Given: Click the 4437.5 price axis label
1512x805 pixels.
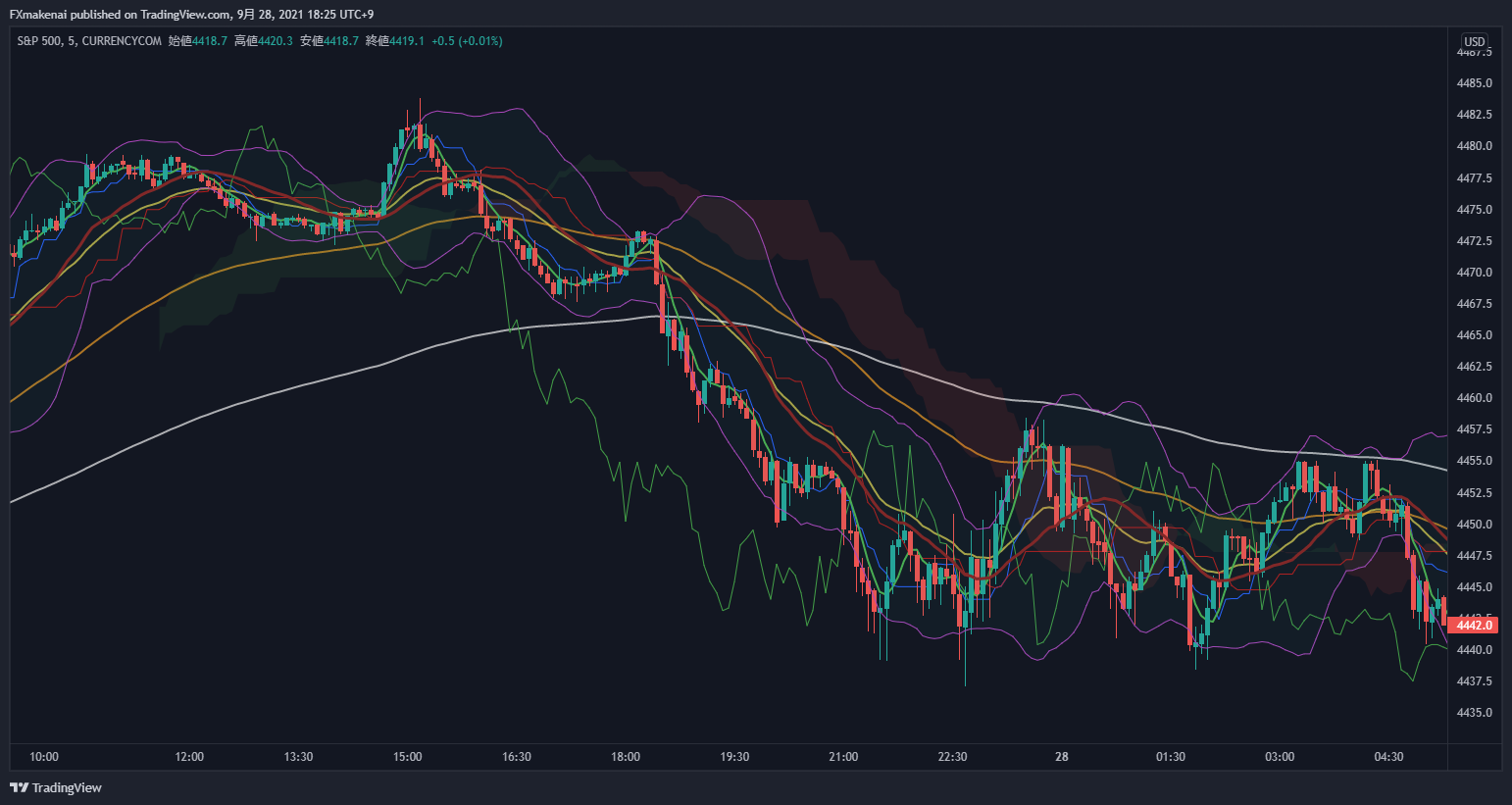Looking at the screenshot, I should (x=1474, y=681).
